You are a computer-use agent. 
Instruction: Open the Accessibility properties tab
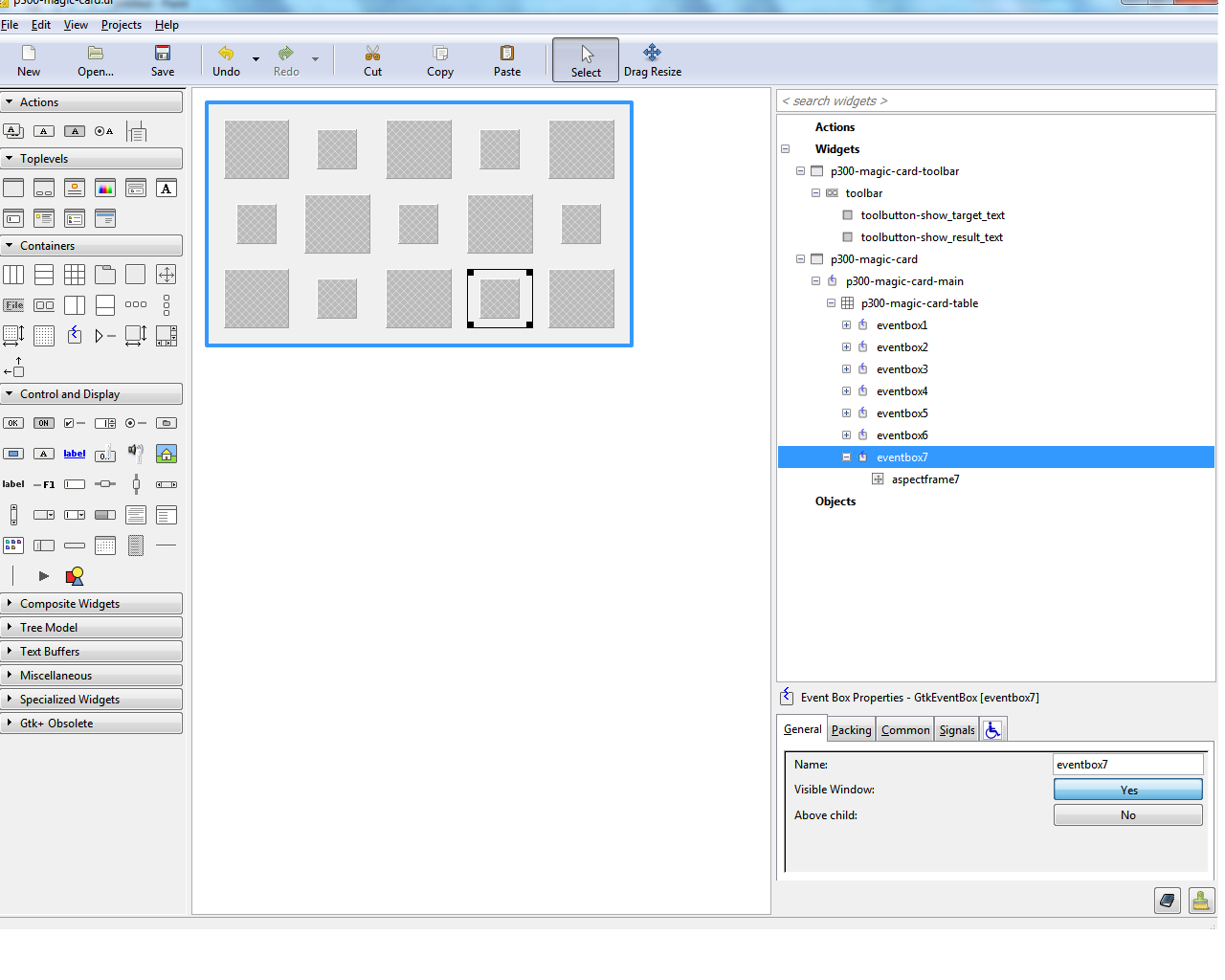(x=993, y=730)
